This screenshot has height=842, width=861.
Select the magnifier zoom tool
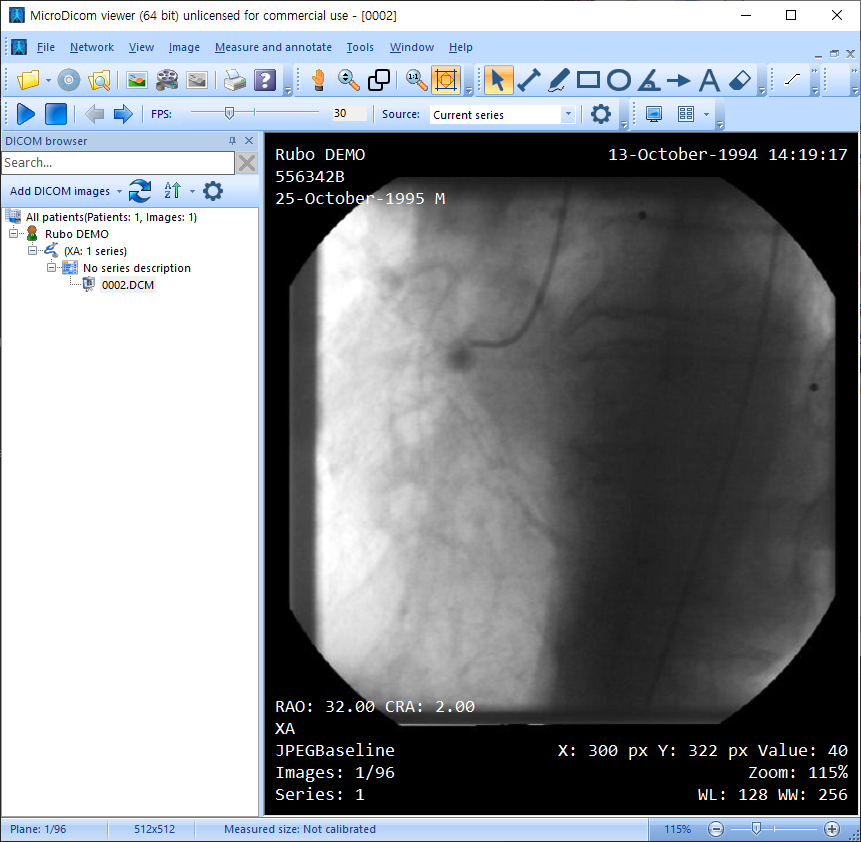[x=348, y=80]
